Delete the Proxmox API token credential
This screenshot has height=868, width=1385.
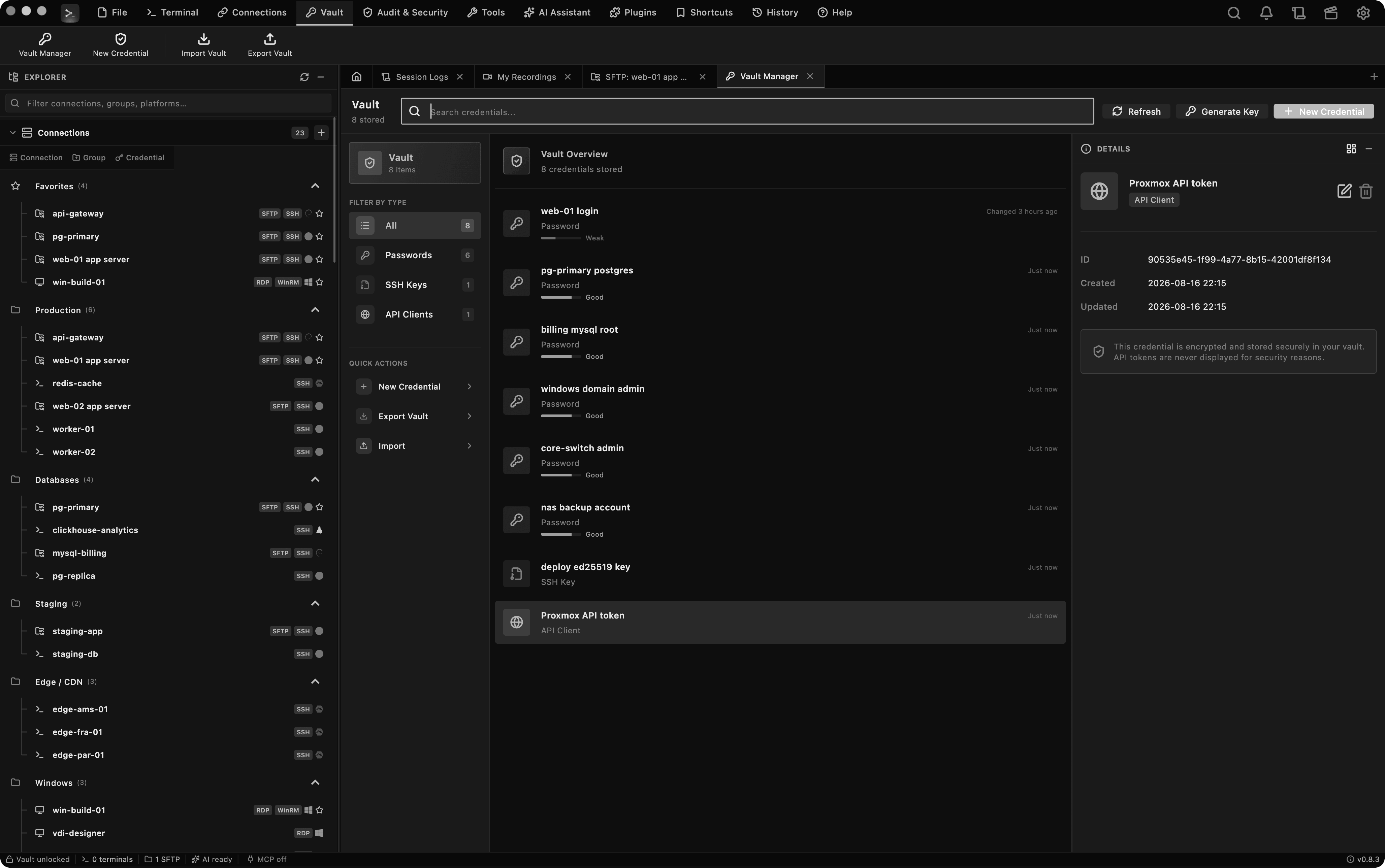point(1366,191)
